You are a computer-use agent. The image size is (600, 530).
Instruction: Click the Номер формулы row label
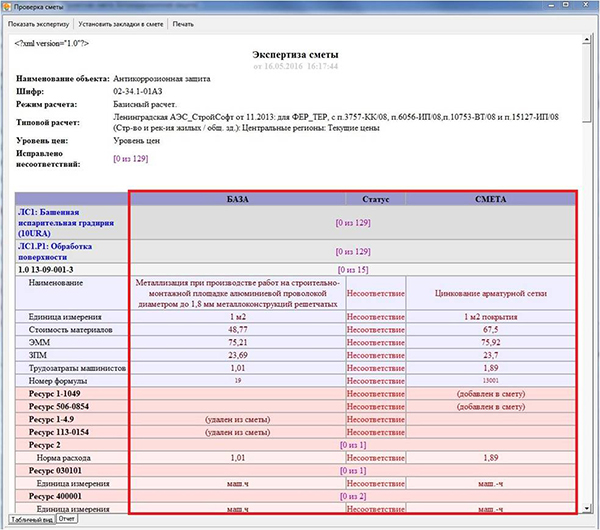coord(58,381)
